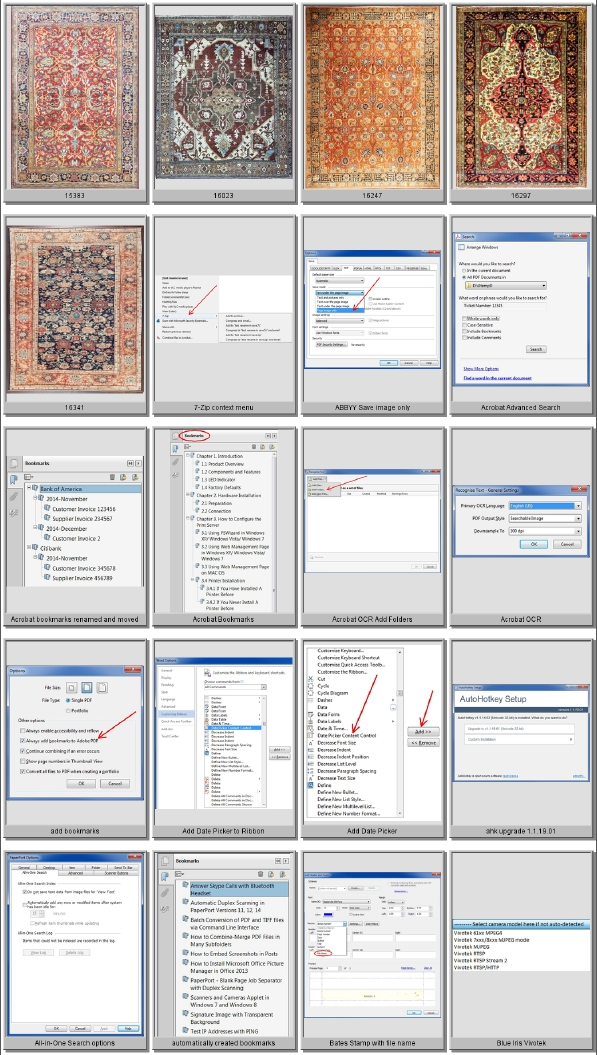Click the '7-Zip context menu' caption text

point(223,408)
